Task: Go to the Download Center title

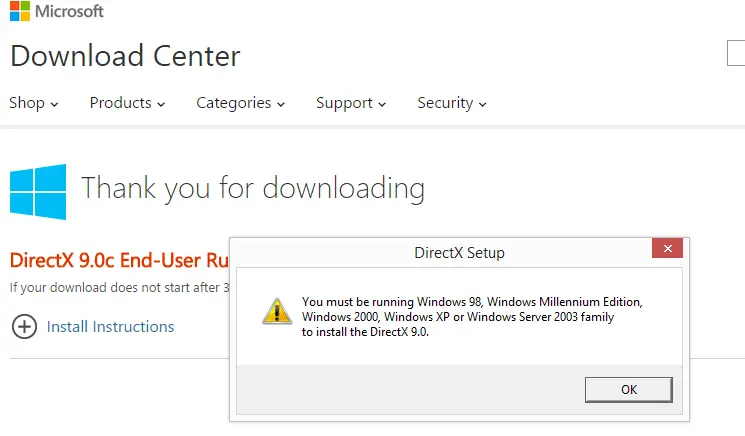Action: [x=125, y=56]
